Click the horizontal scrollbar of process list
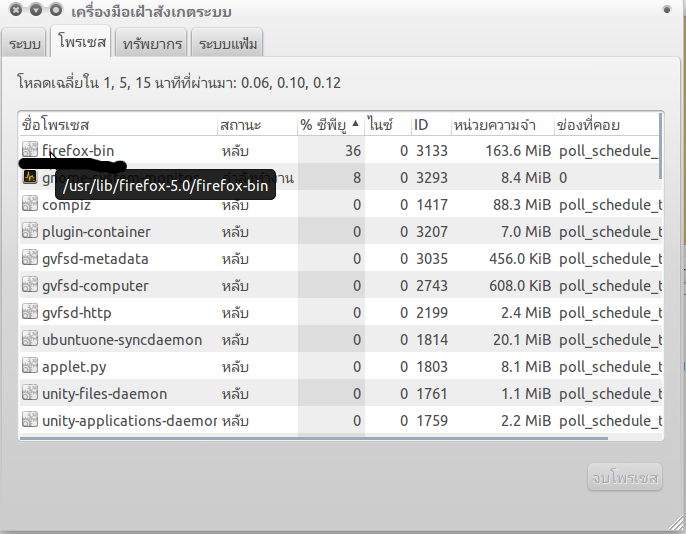 pos(314,438)
